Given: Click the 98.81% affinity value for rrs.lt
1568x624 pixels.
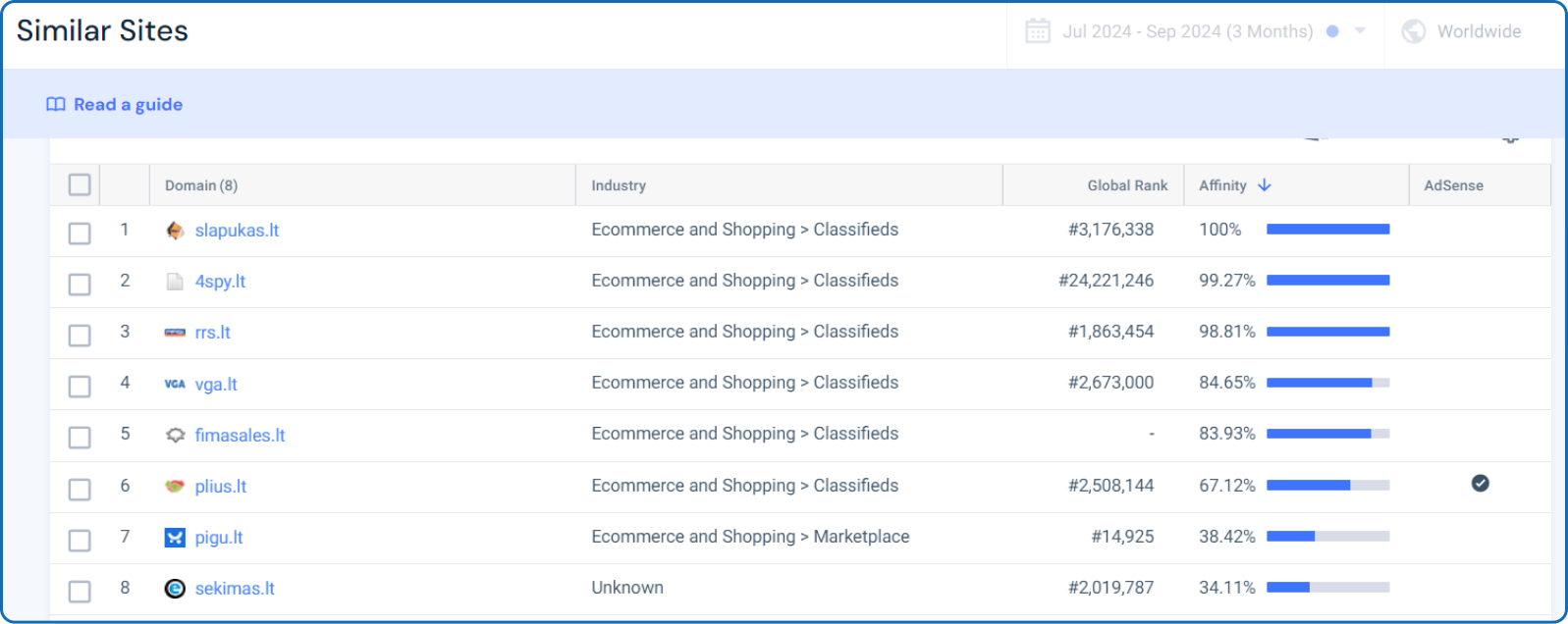Looking at the screenshot, I should [x=1227, y=332].
